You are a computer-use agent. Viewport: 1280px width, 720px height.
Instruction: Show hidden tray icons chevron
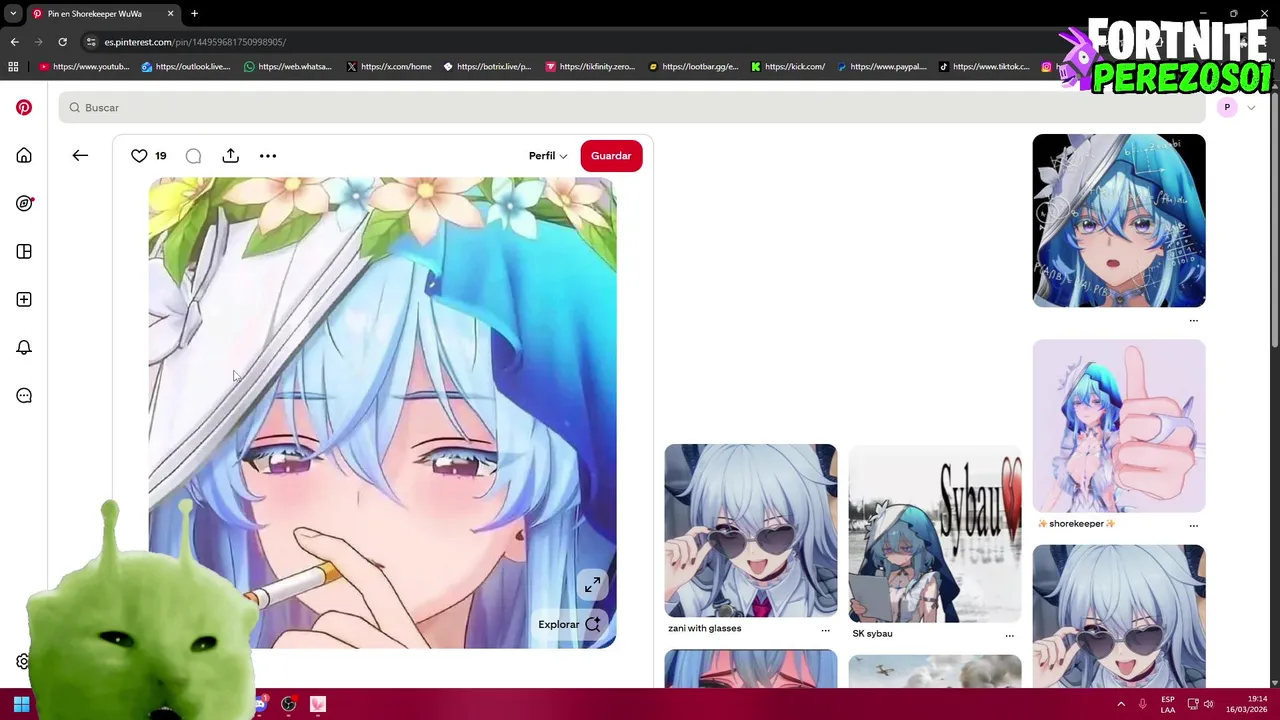pos(1121,704)
